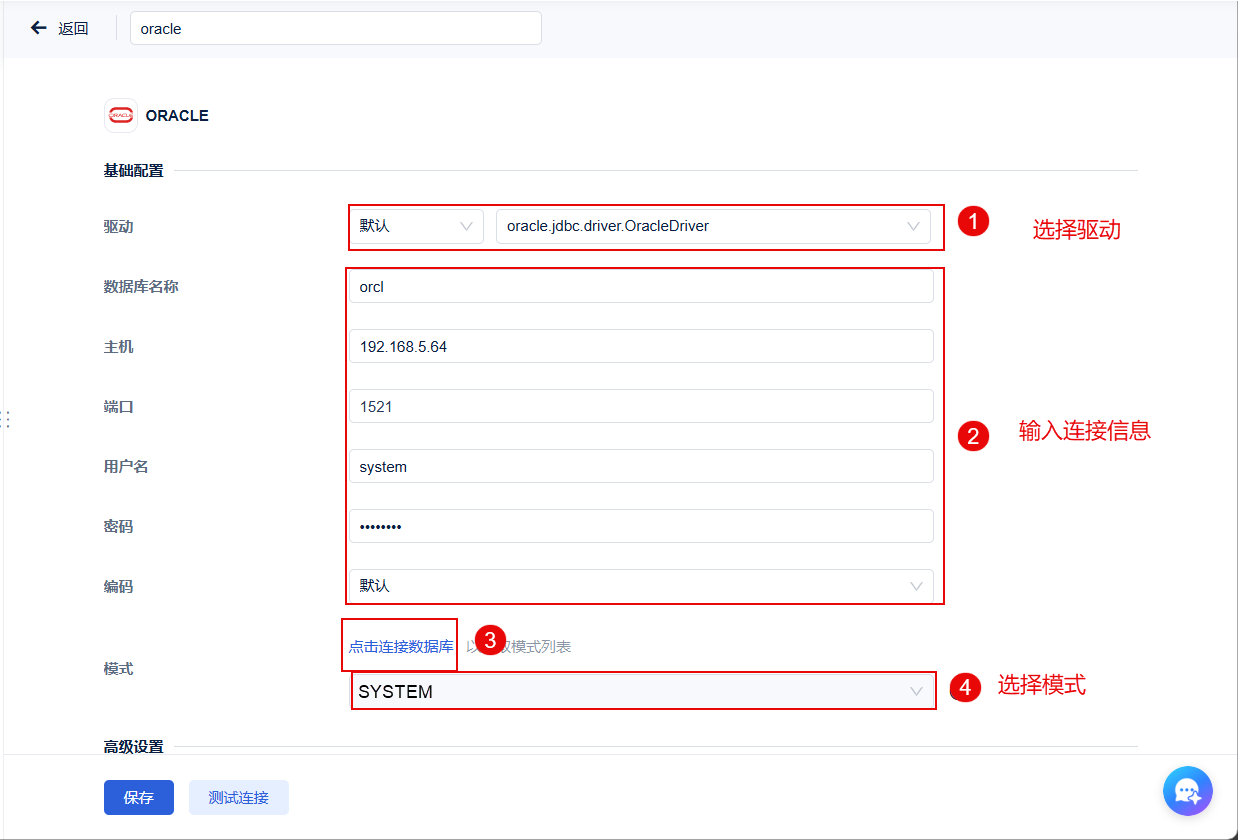Click the ORACLE title text
Screen dimensions: 1238x840
[x=177, y=115]
